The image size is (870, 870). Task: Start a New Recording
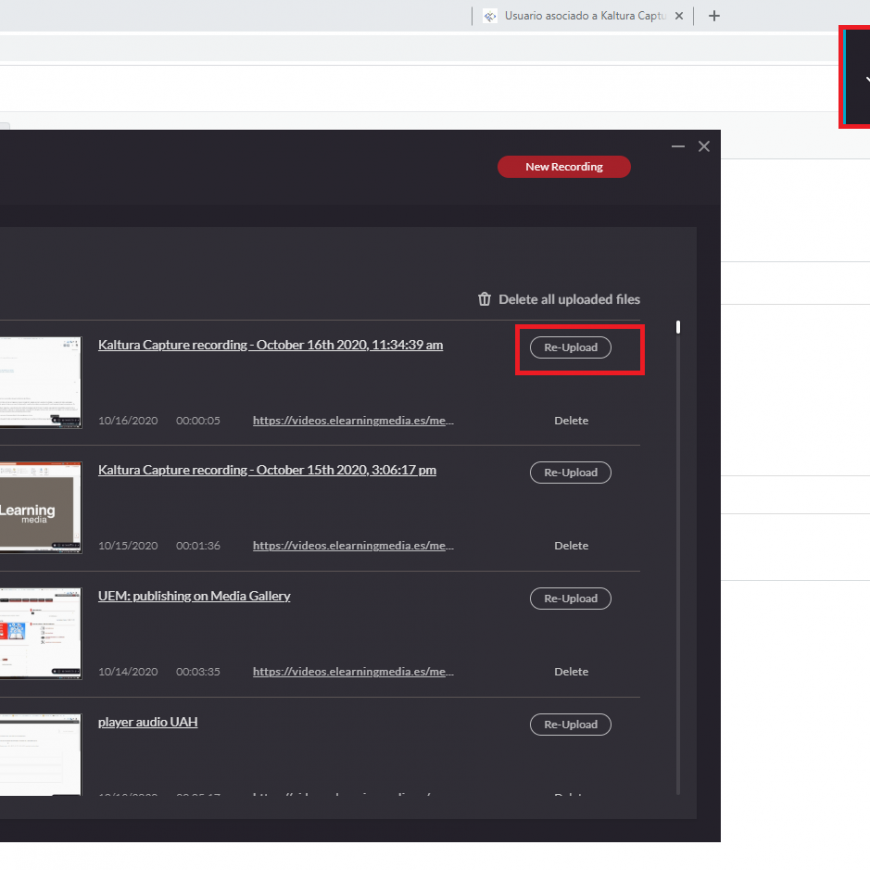(x=564, y=167)
